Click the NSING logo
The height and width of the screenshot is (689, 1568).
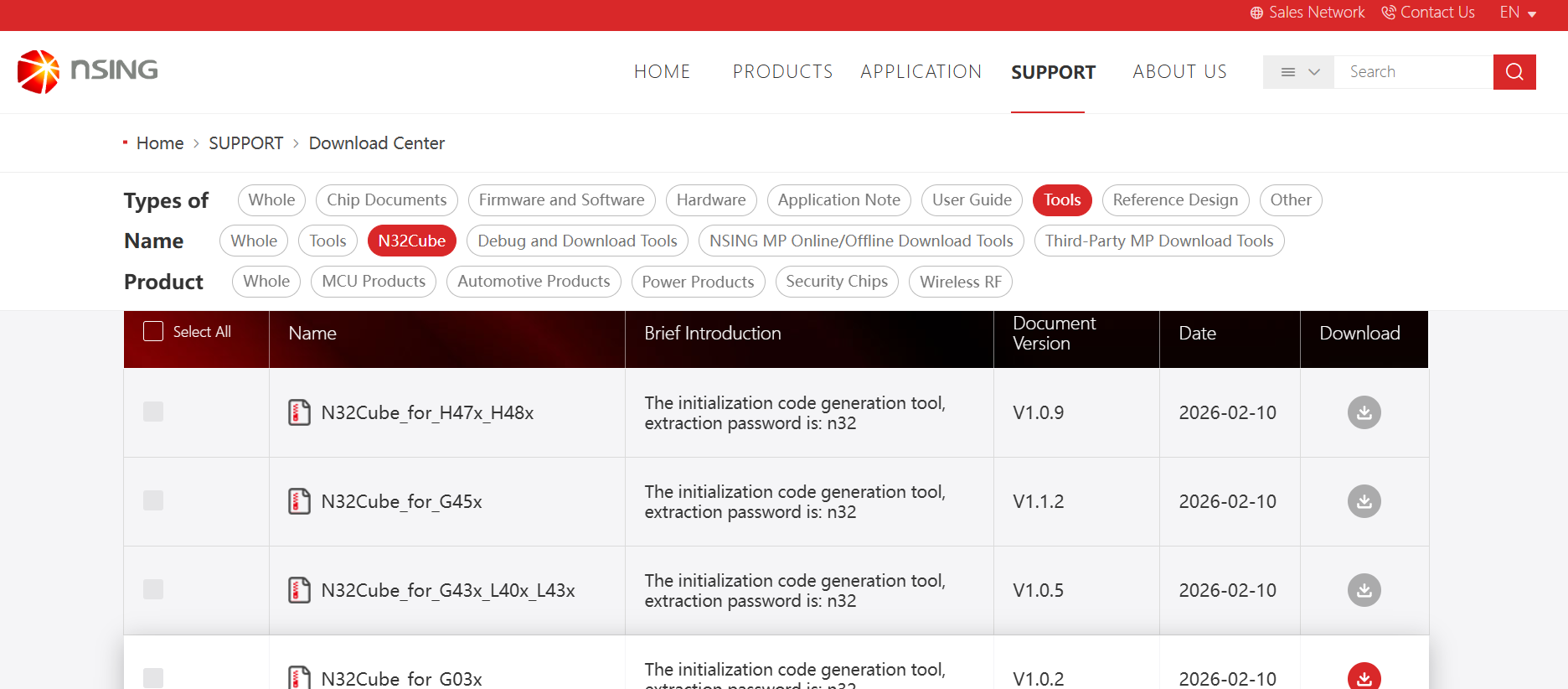[x=88, y=71]
